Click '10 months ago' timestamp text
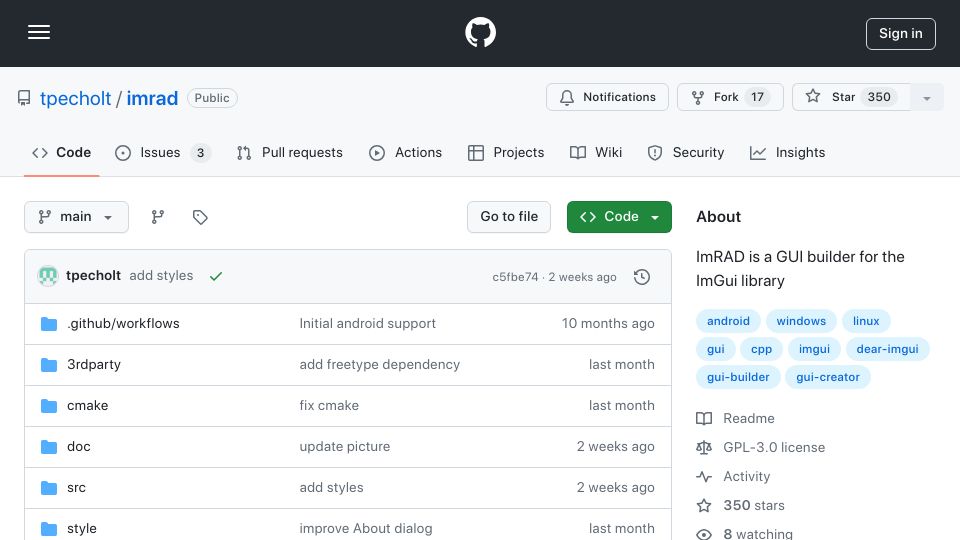Screen dimensions: 960x540 608,323
